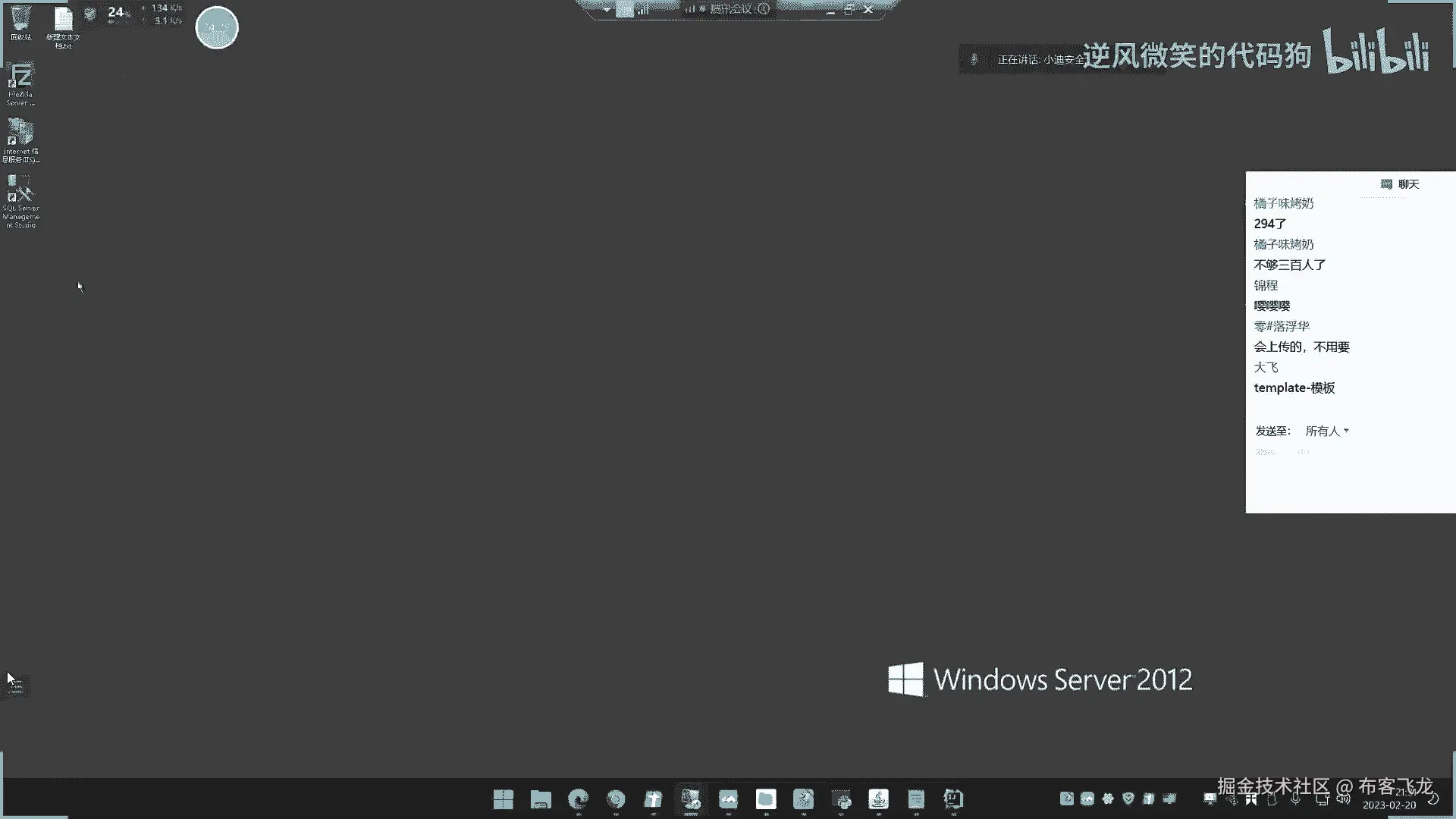The height and width of the screenshot is (819, 1456).
Task: Open the Java application taskbar icon
Action: 878,799
